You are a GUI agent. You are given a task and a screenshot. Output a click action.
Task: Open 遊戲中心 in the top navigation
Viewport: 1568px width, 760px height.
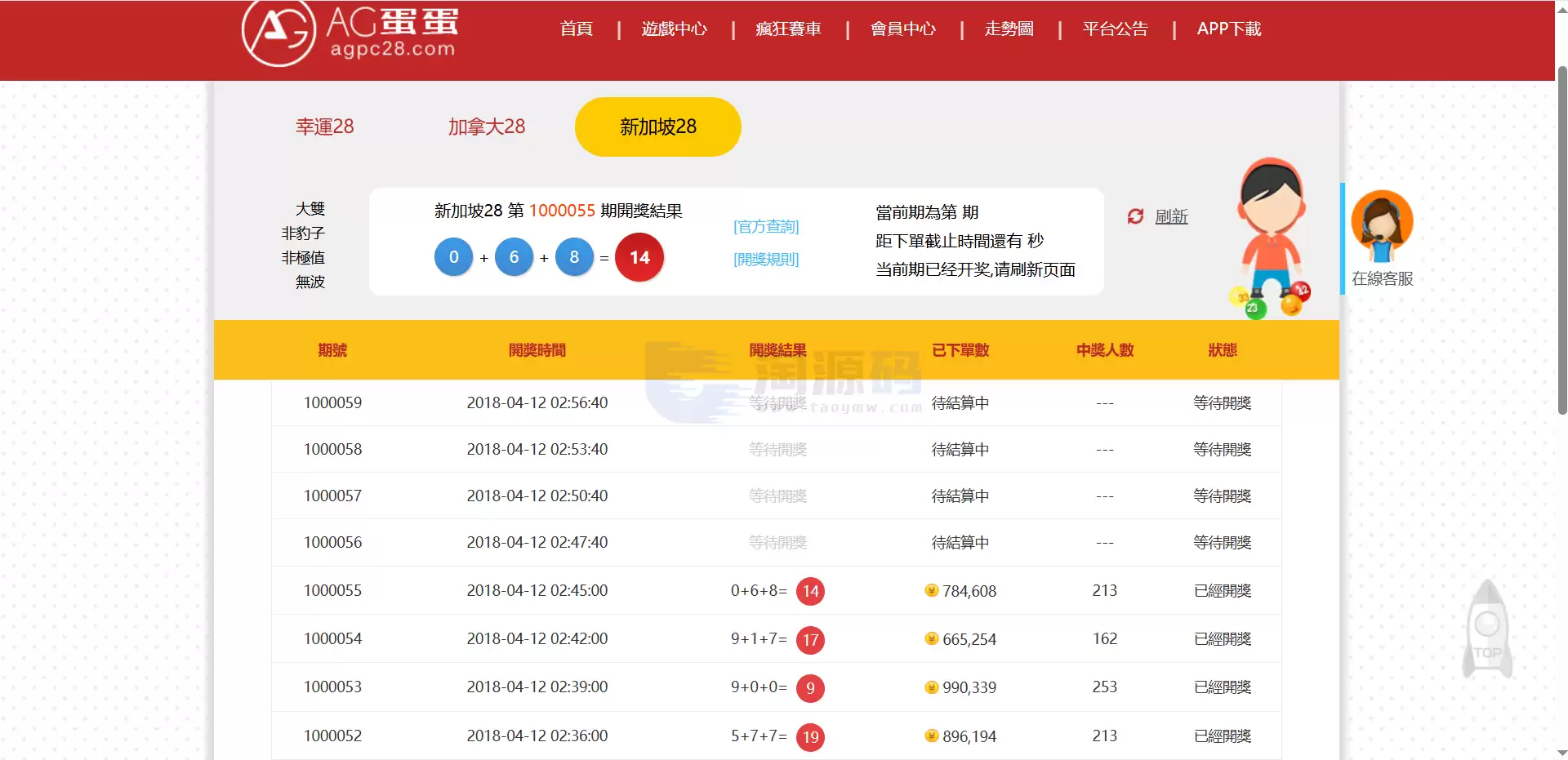(x=675, y=29)
